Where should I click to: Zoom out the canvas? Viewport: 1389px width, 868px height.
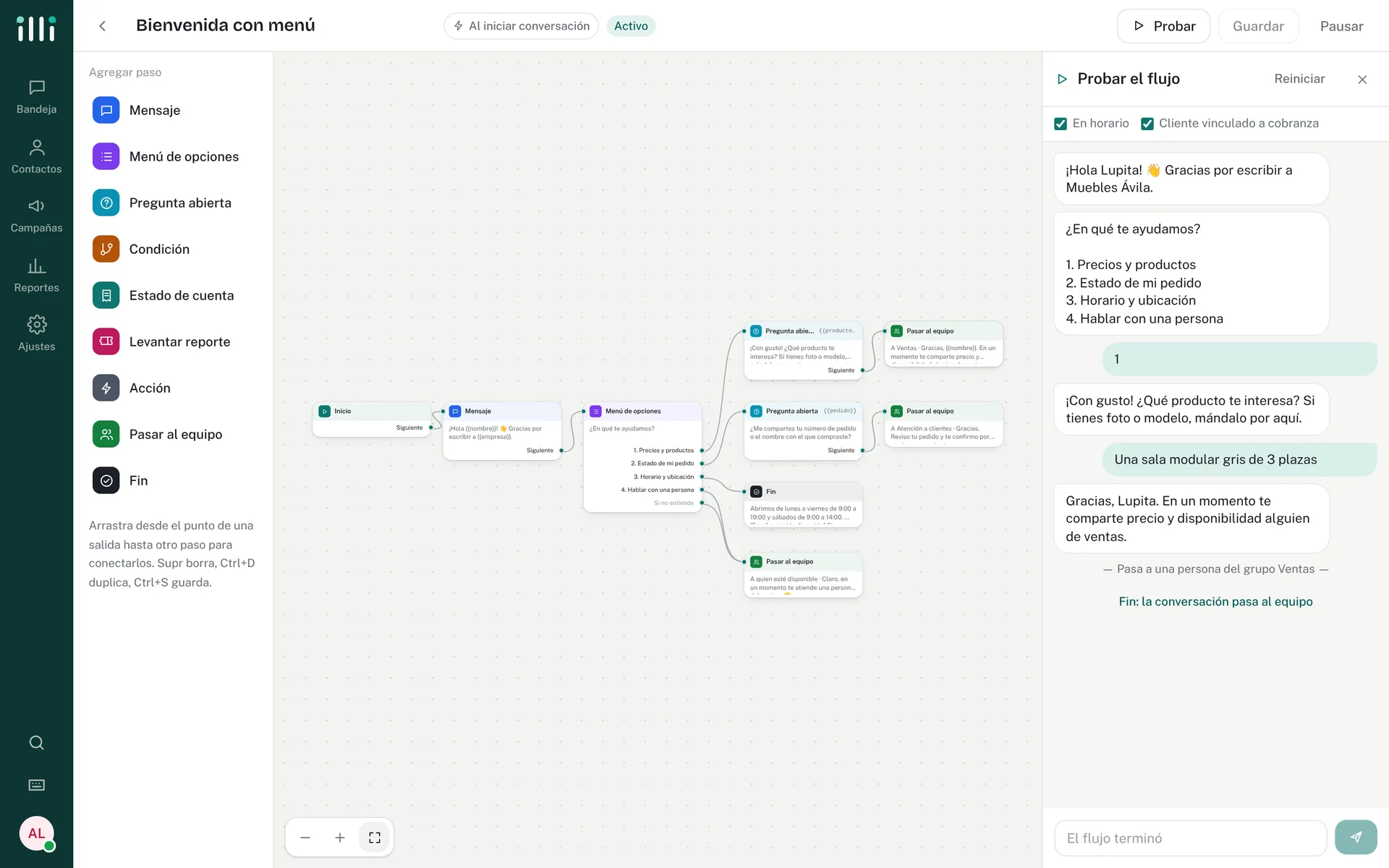[305, 838]
